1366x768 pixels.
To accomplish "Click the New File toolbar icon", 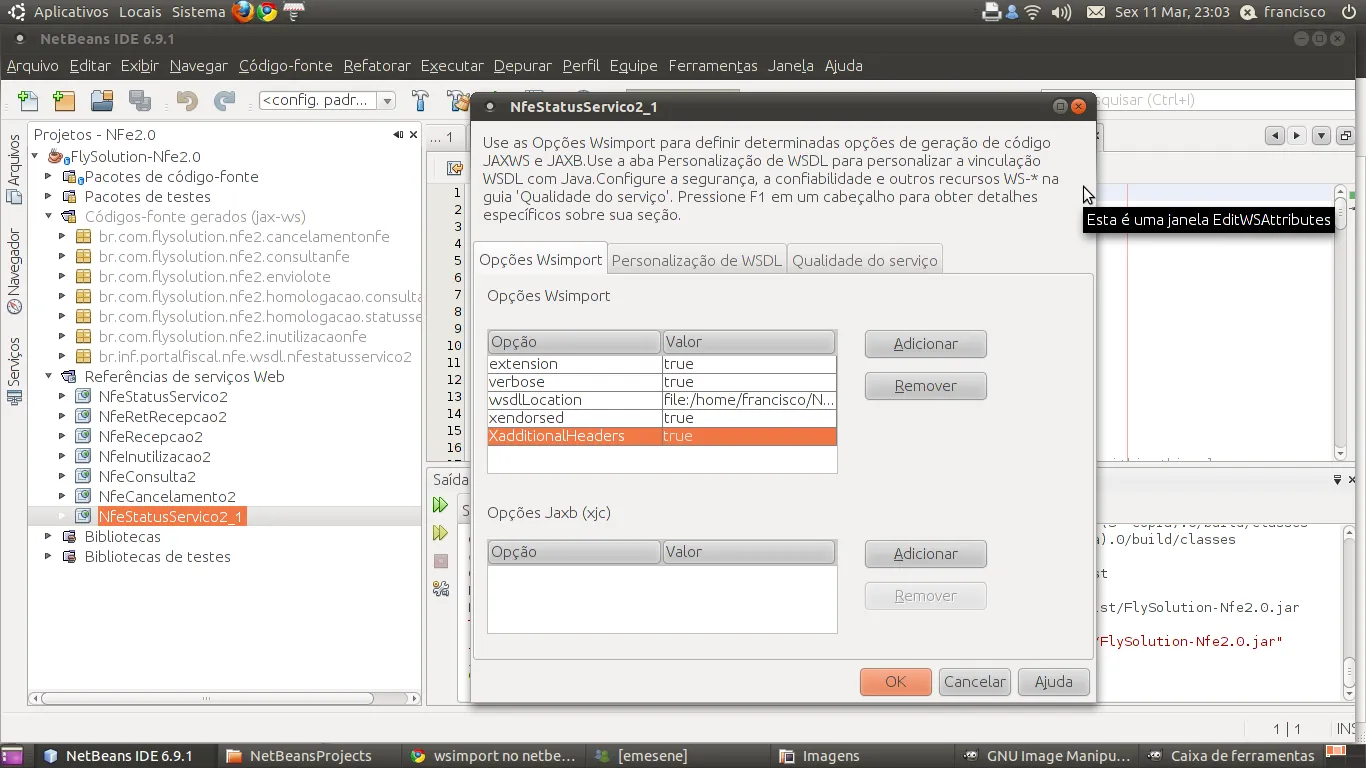I will click(x=28, y=100).
